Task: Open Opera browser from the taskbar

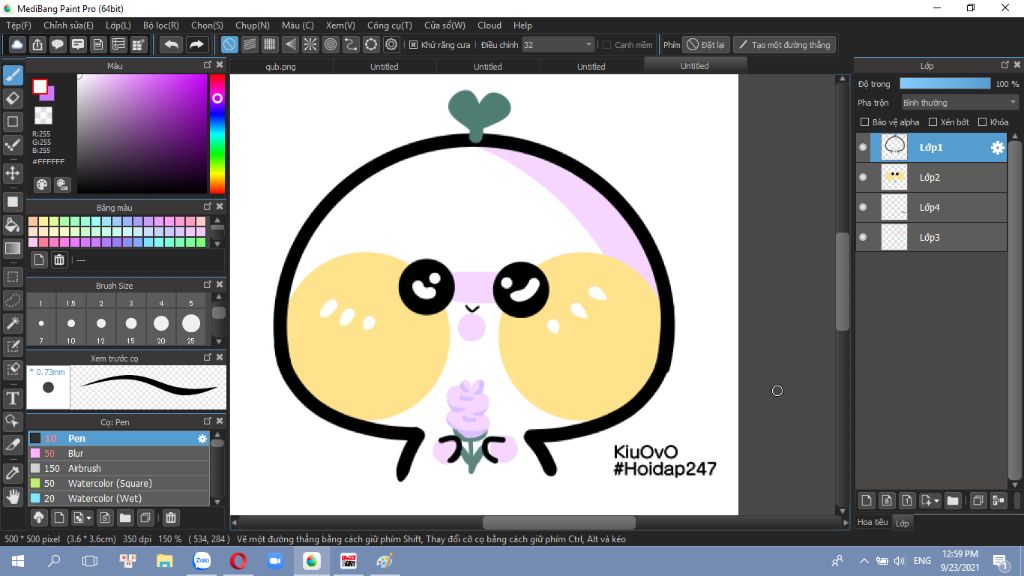Action: tap(238, 561)
